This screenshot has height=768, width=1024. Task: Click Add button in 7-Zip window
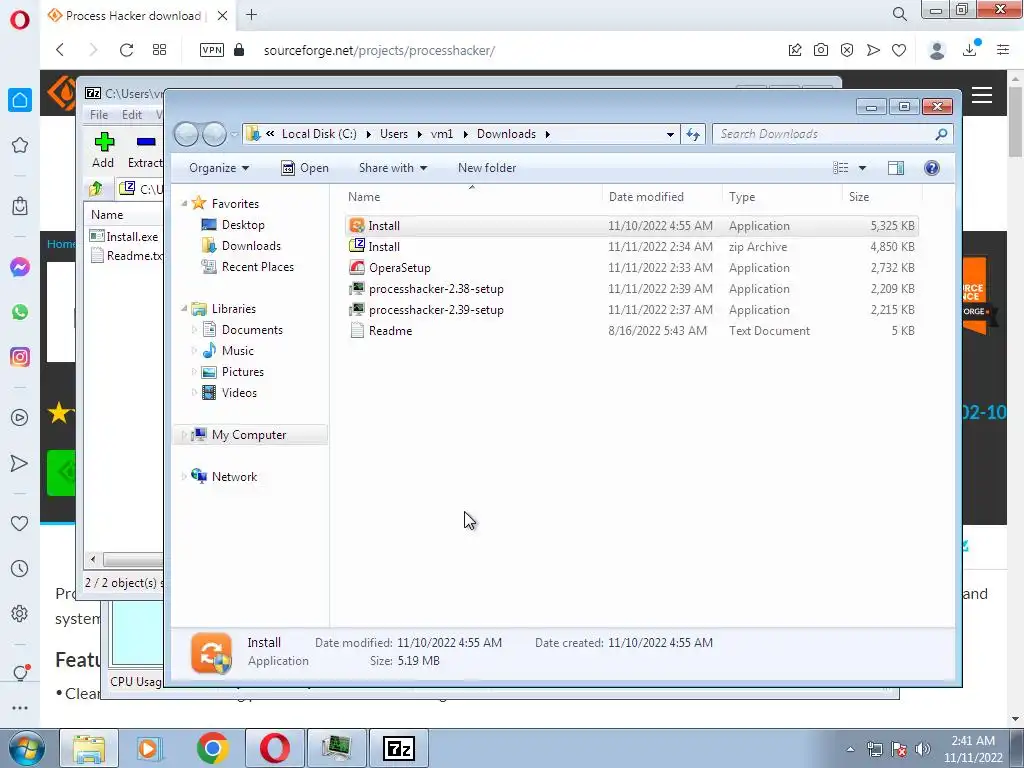(x=103, y=150)
